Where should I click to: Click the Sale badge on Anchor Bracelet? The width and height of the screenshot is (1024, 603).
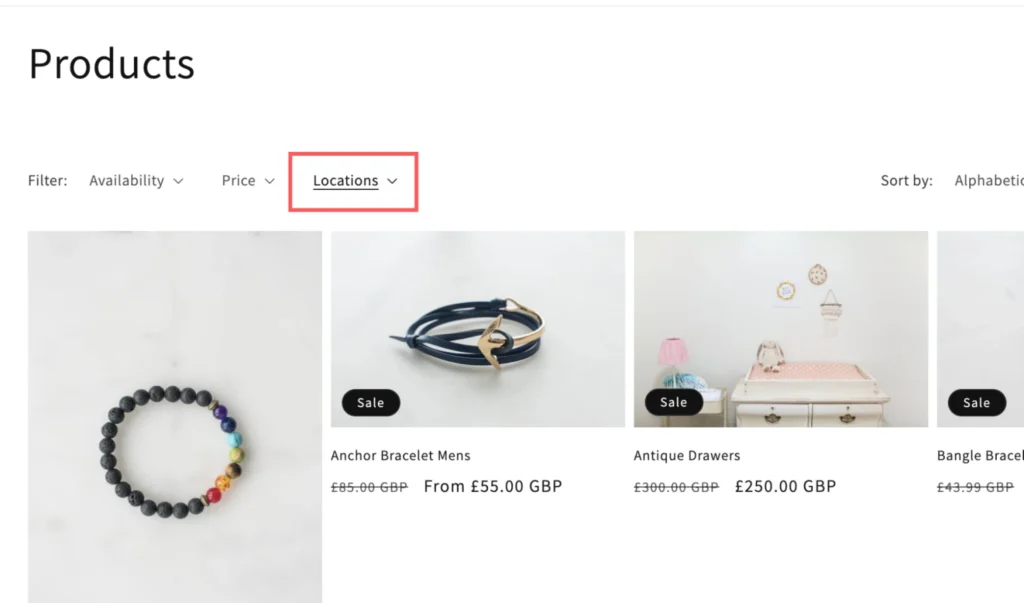tap(370, 402)
